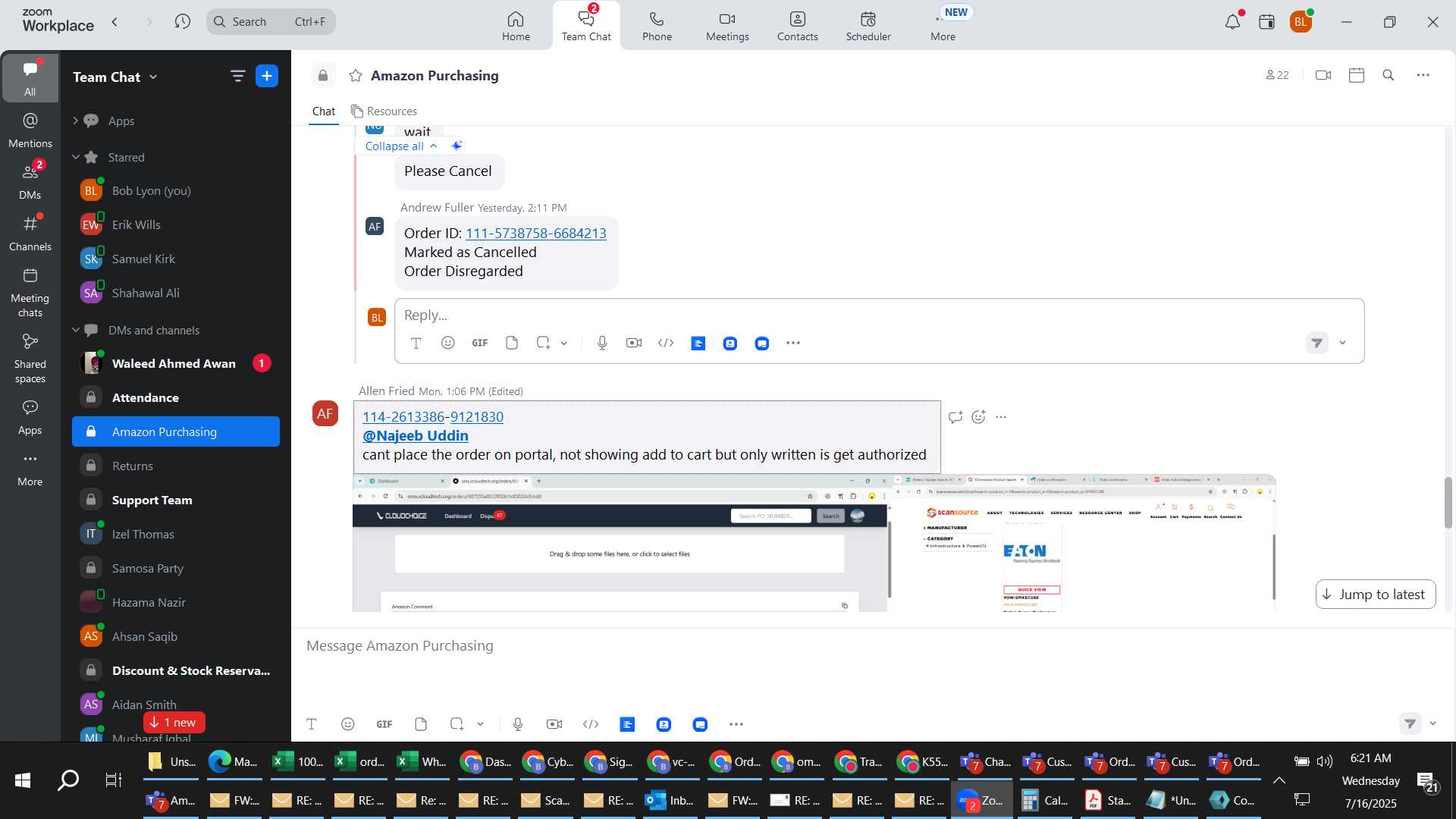Open the channel's more options ellipsis

tap(1423, 75)
